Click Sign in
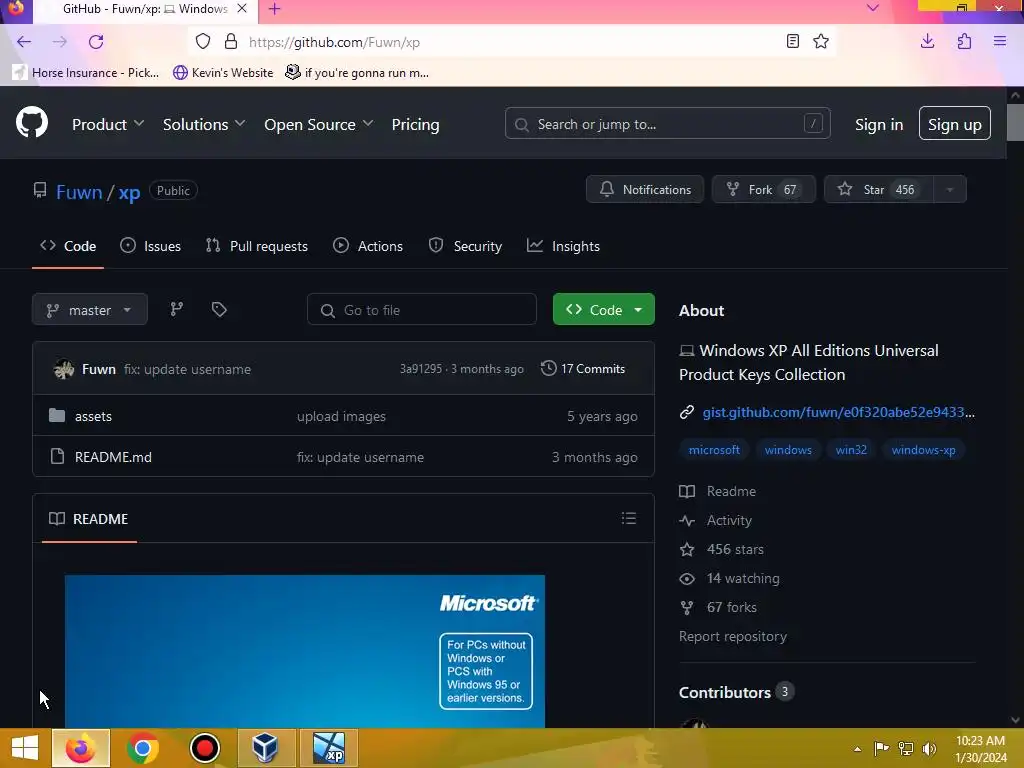 879,124
